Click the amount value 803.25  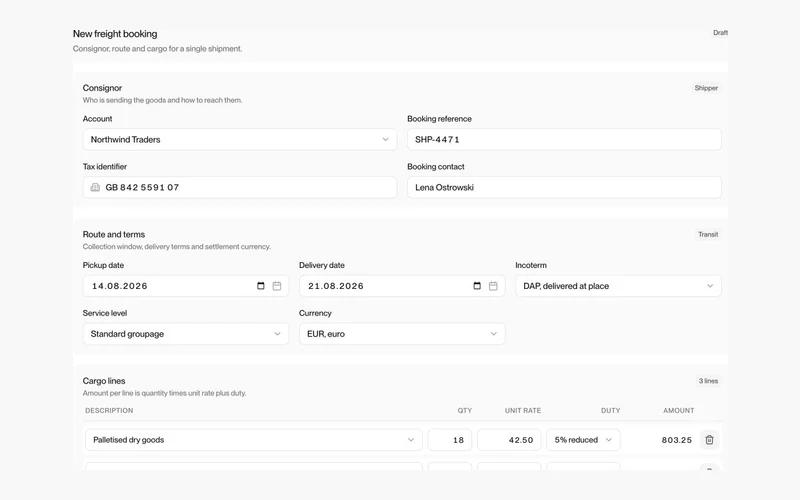677,440
